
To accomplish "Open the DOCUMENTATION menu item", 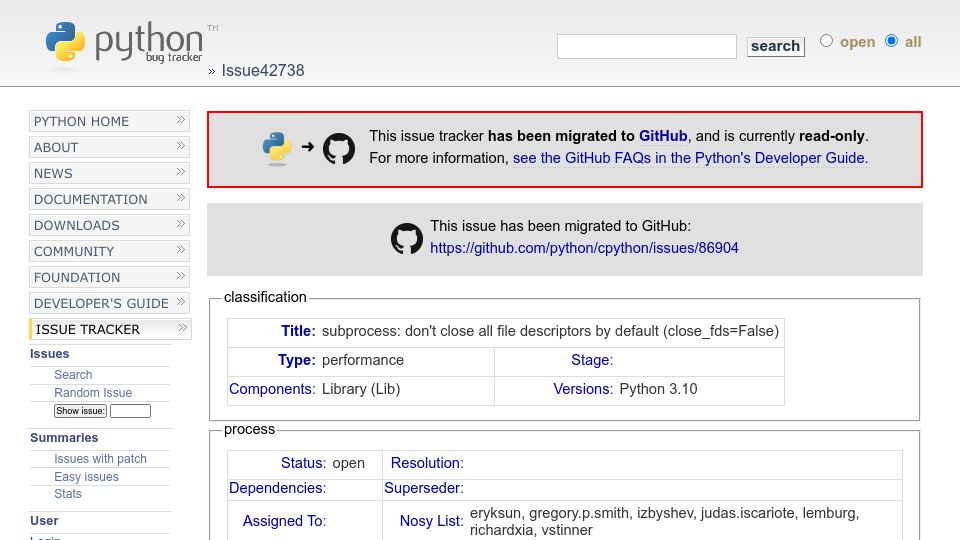I will click(x=109, y=200).
